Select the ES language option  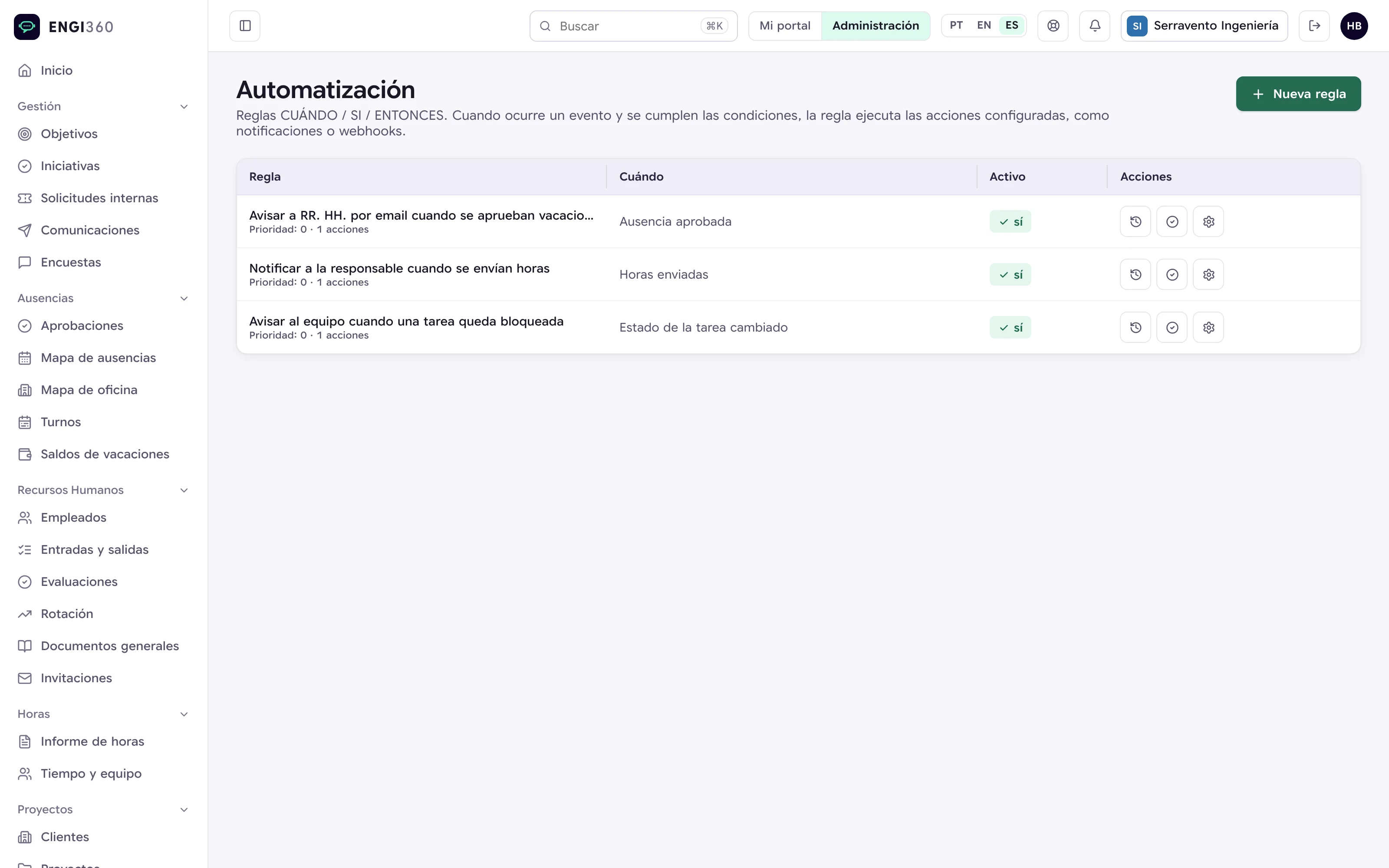click(1012, 25)
